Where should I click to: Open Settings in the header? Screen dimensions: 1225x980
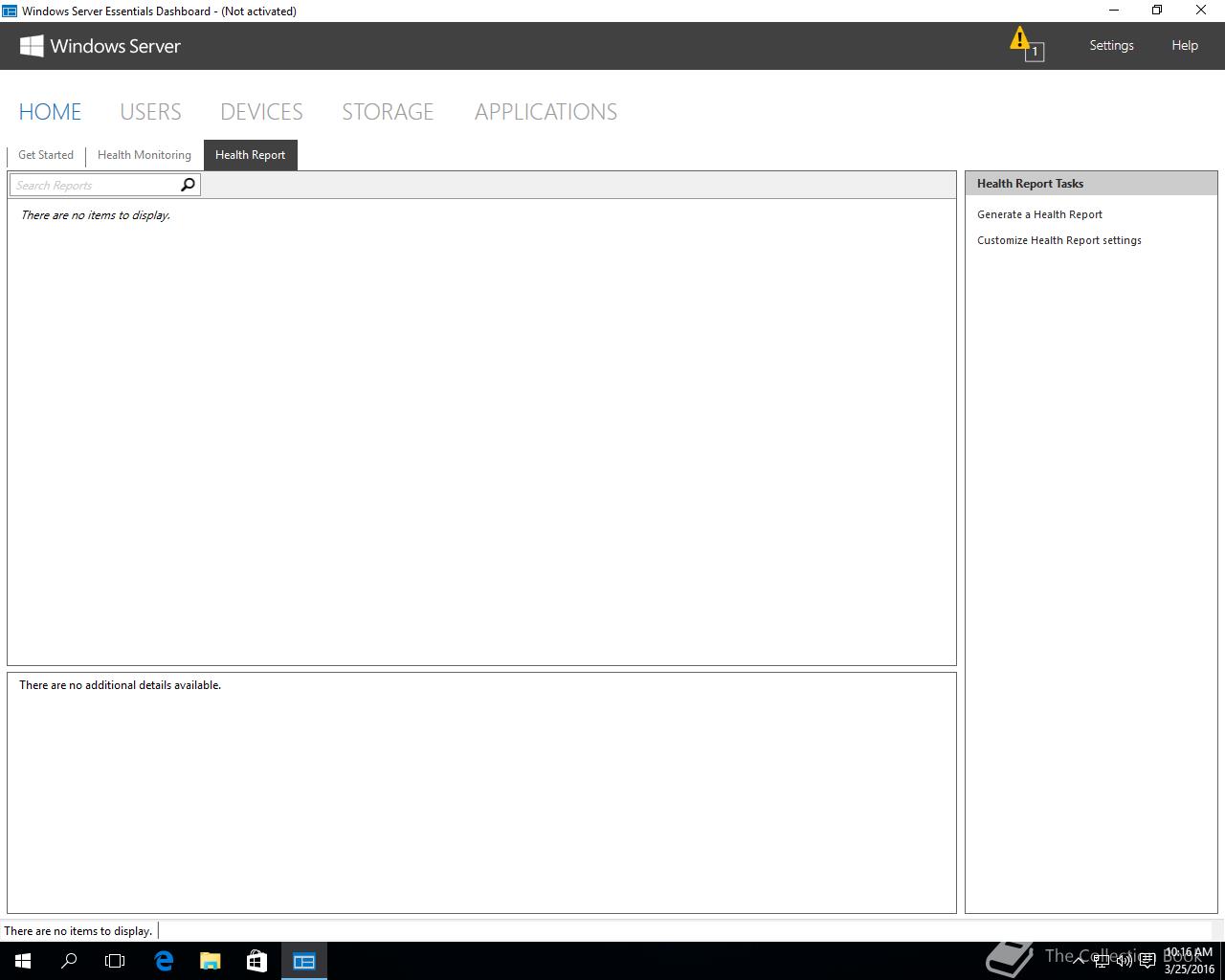pos(1111,45)
